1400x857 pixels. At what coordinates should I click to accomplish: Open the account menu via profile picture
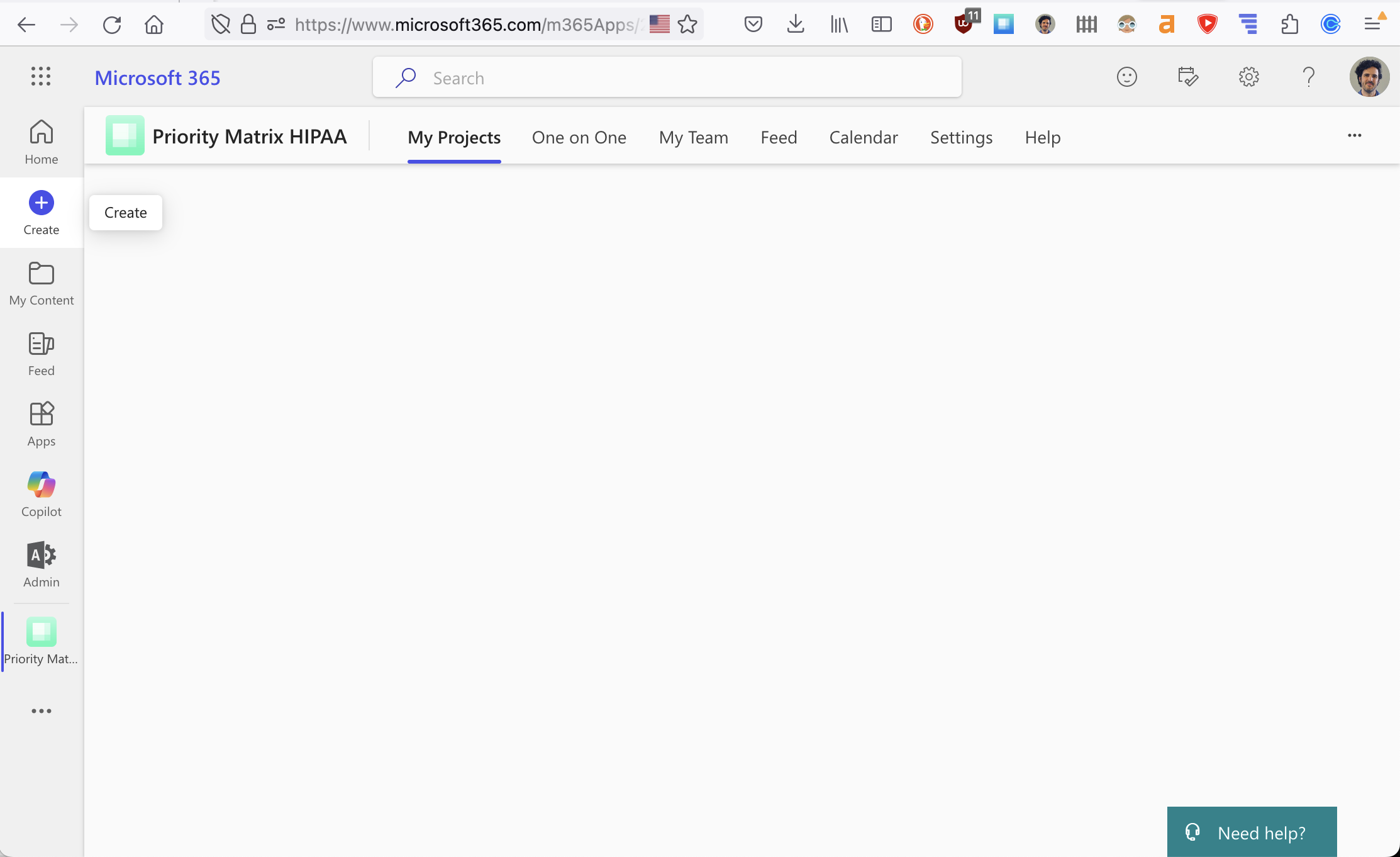[x=1370, y=77]
